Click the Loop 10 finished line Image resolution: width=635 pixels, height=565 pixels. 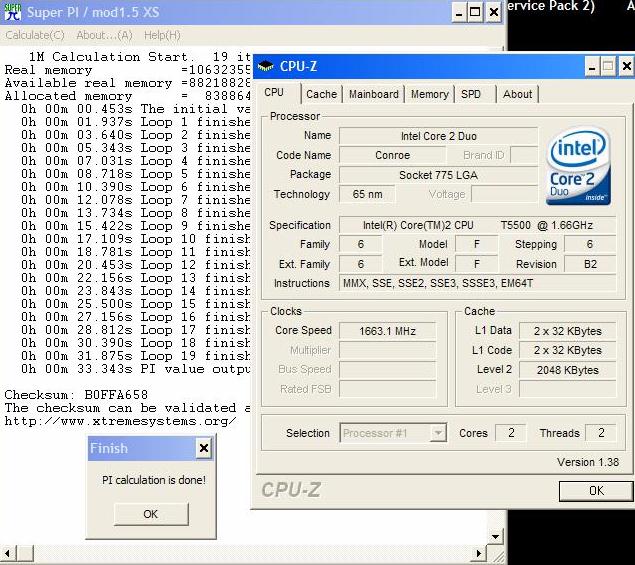click(x=135, y=239)
